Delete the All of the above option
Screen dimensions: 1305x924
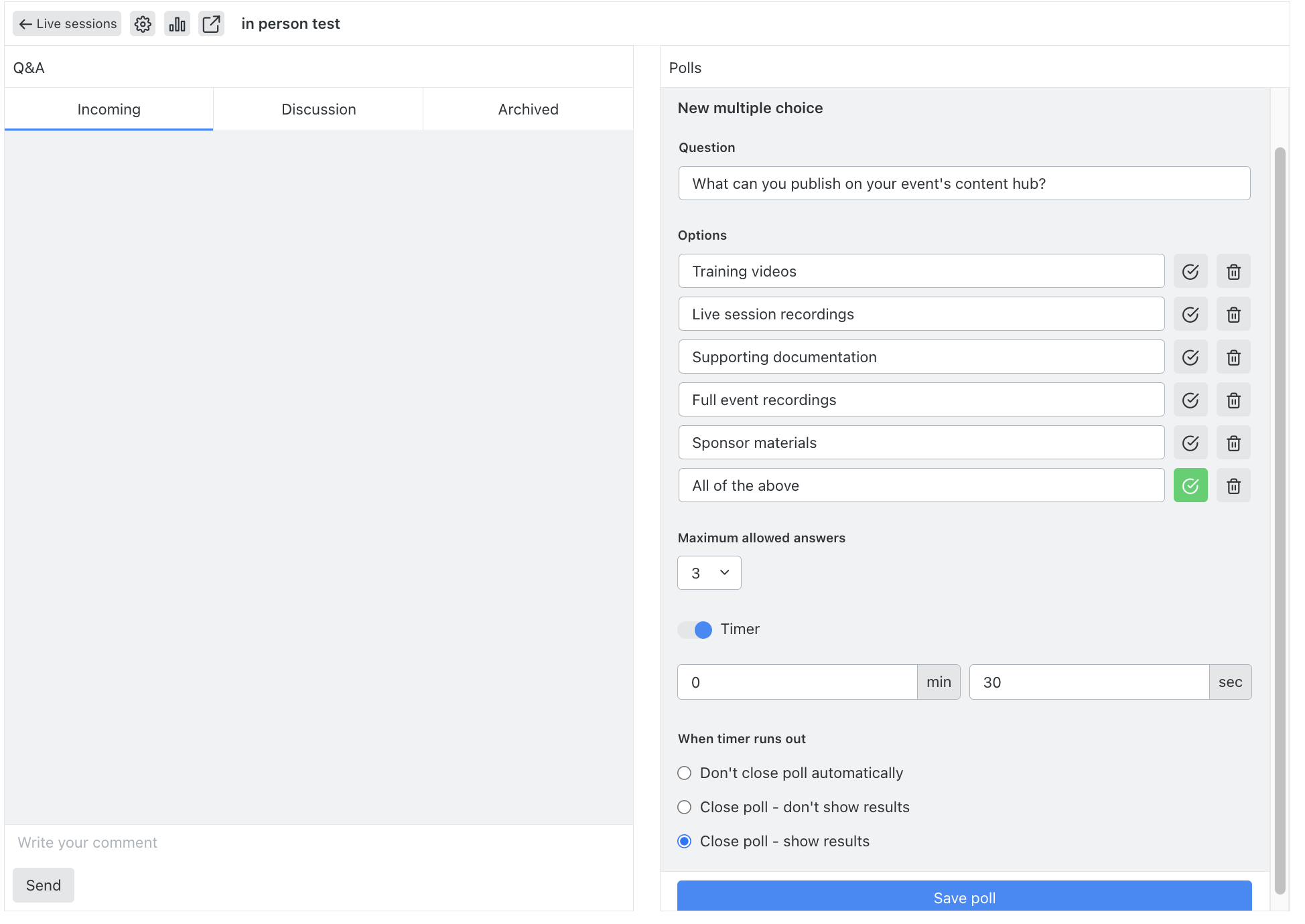click(x=1233, y=485)
